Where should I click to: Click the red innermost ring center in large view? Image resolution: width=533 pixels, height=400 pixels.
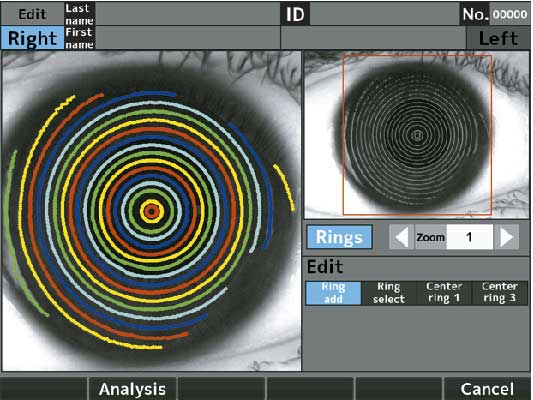152,212
